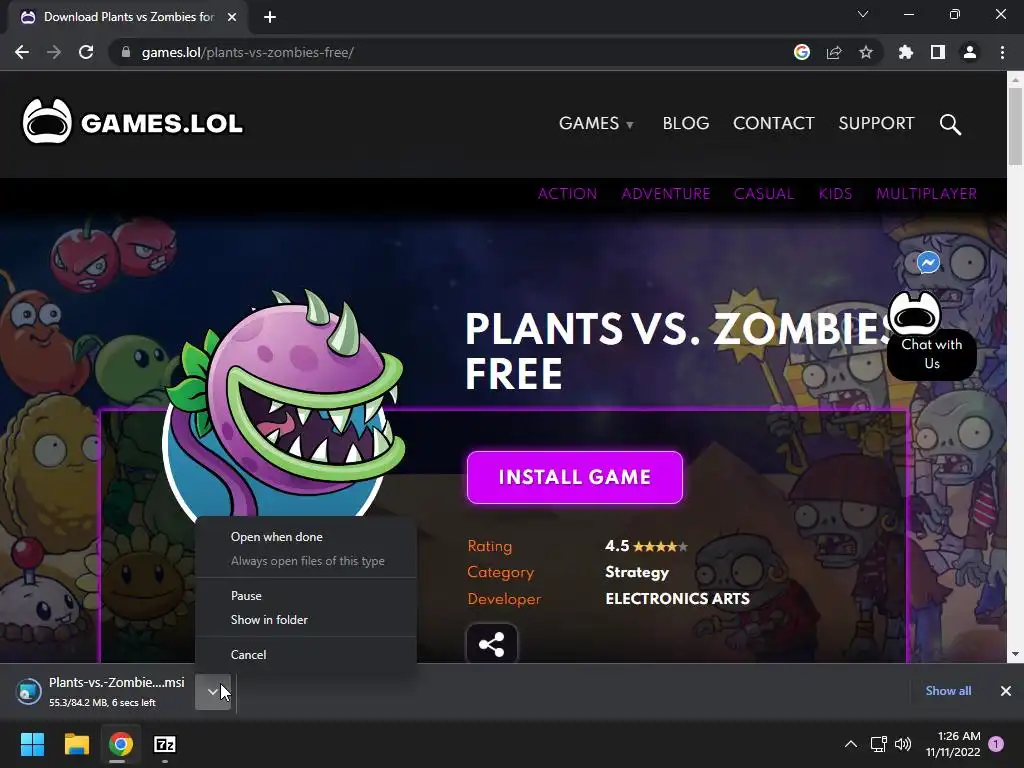Expand the GAMES dropdown menu
This screenshot has height=768, width=1024.
point(596,123)
